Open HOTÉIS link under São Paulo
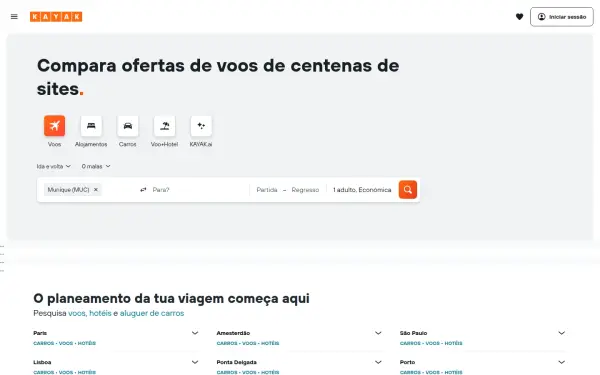This screenshot has height=375, width=600. pyautogui.click(x=453, y=344)
